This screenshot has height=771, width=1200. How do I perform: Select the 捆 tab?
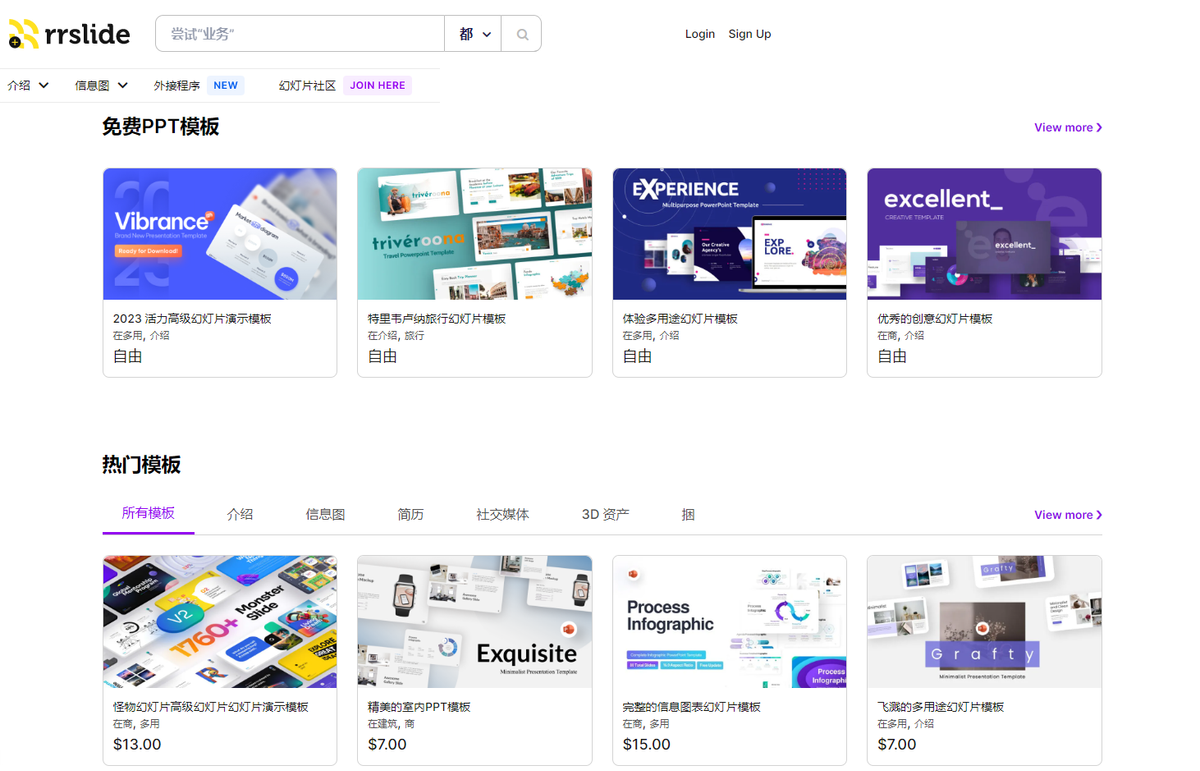[x=688, y=515]
